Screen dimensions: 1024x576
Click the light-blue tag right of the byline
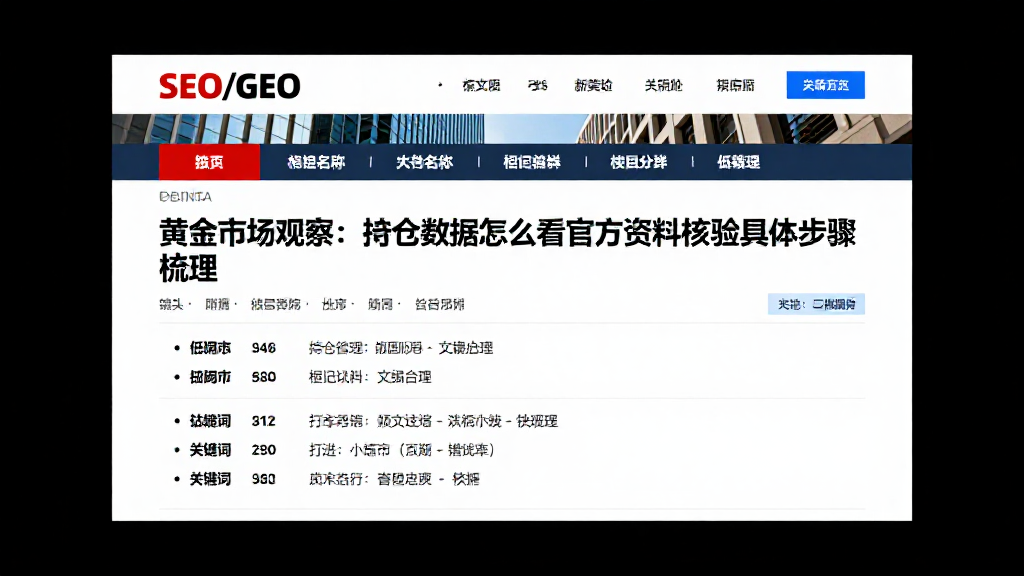point(816,304)
